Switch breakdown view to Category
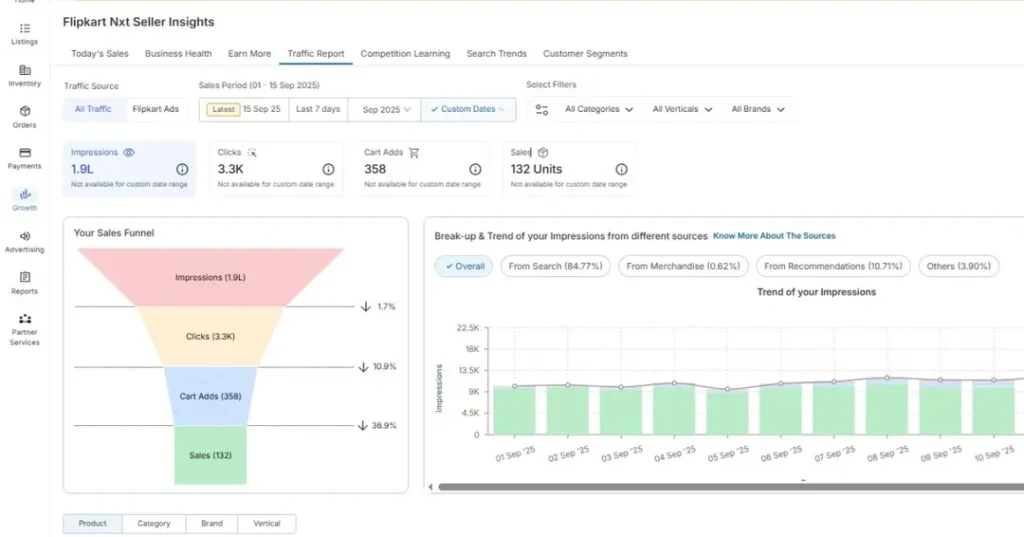The width and height of the screenshot is (1024, 537). pos(153,523)
